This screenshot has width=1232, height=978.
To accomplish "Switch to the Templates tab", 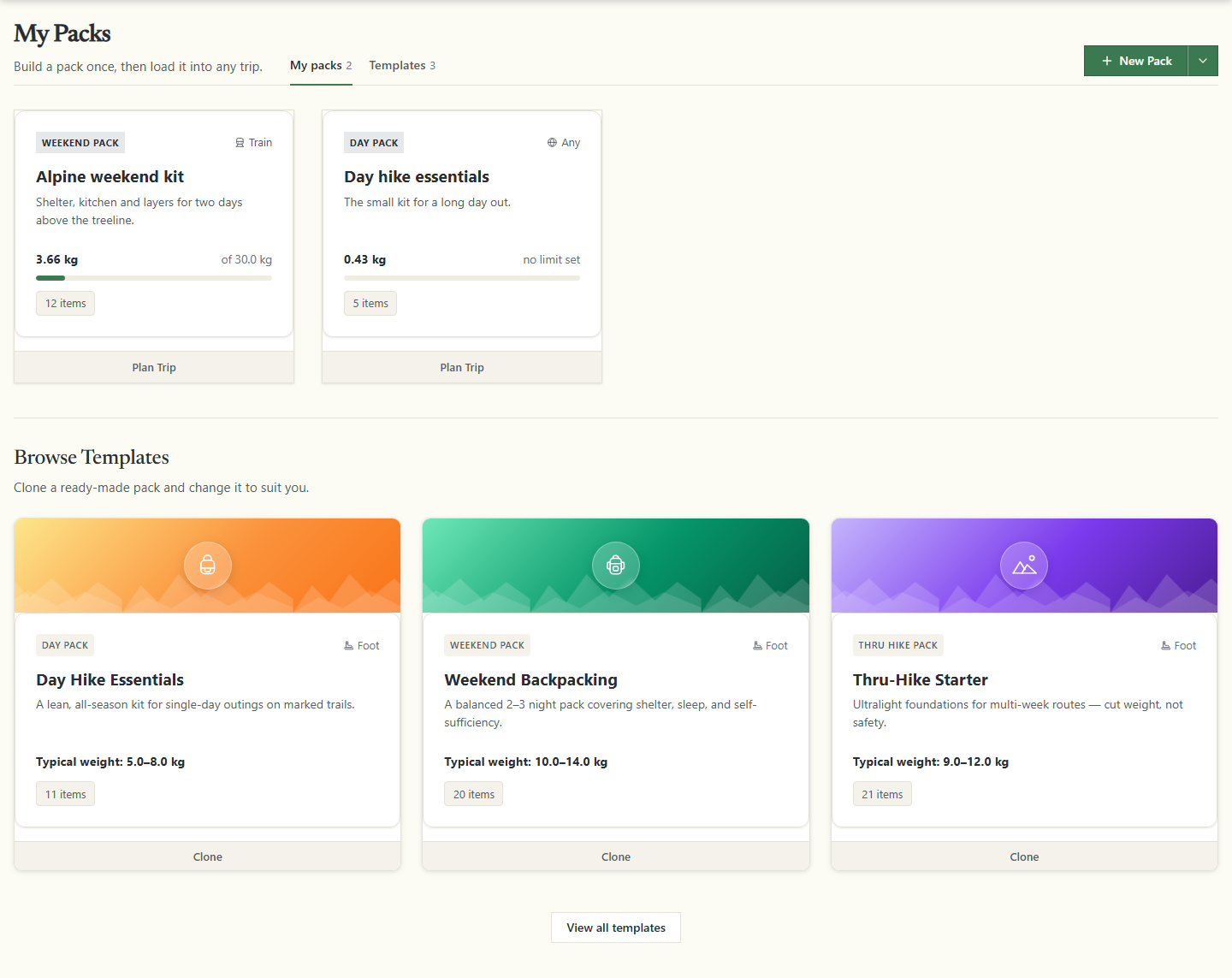I will (402, 66).
